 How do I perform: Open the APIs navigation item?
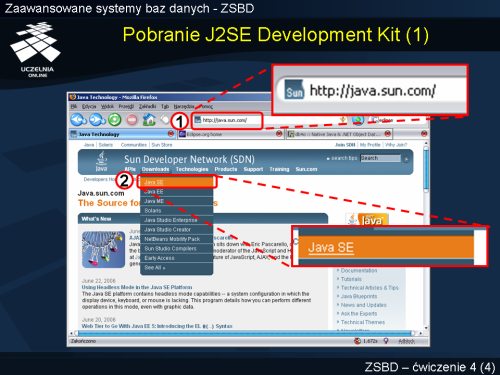(130, 169)
